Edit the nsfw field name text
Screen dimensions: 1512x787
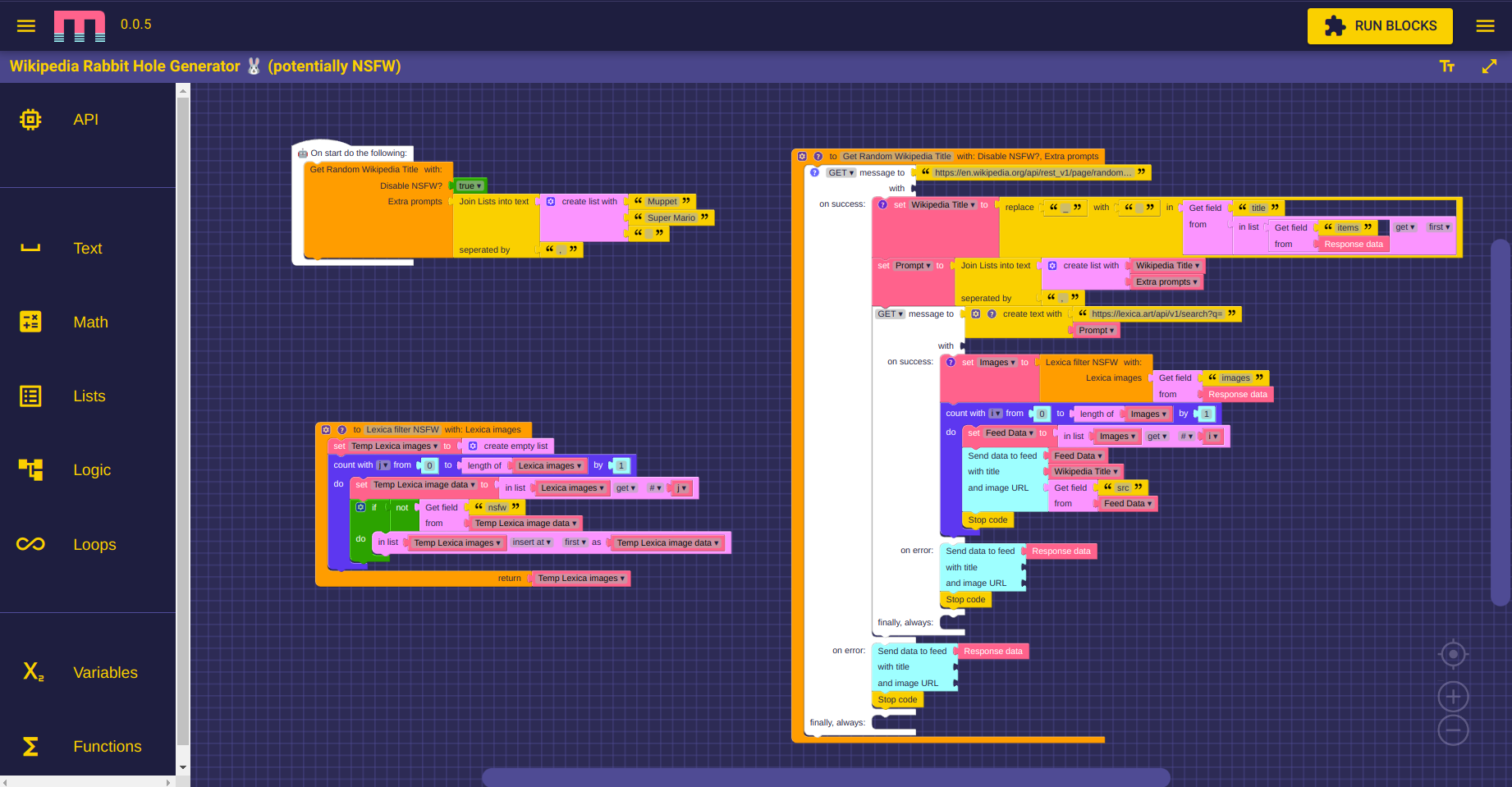tap(497, 507)
